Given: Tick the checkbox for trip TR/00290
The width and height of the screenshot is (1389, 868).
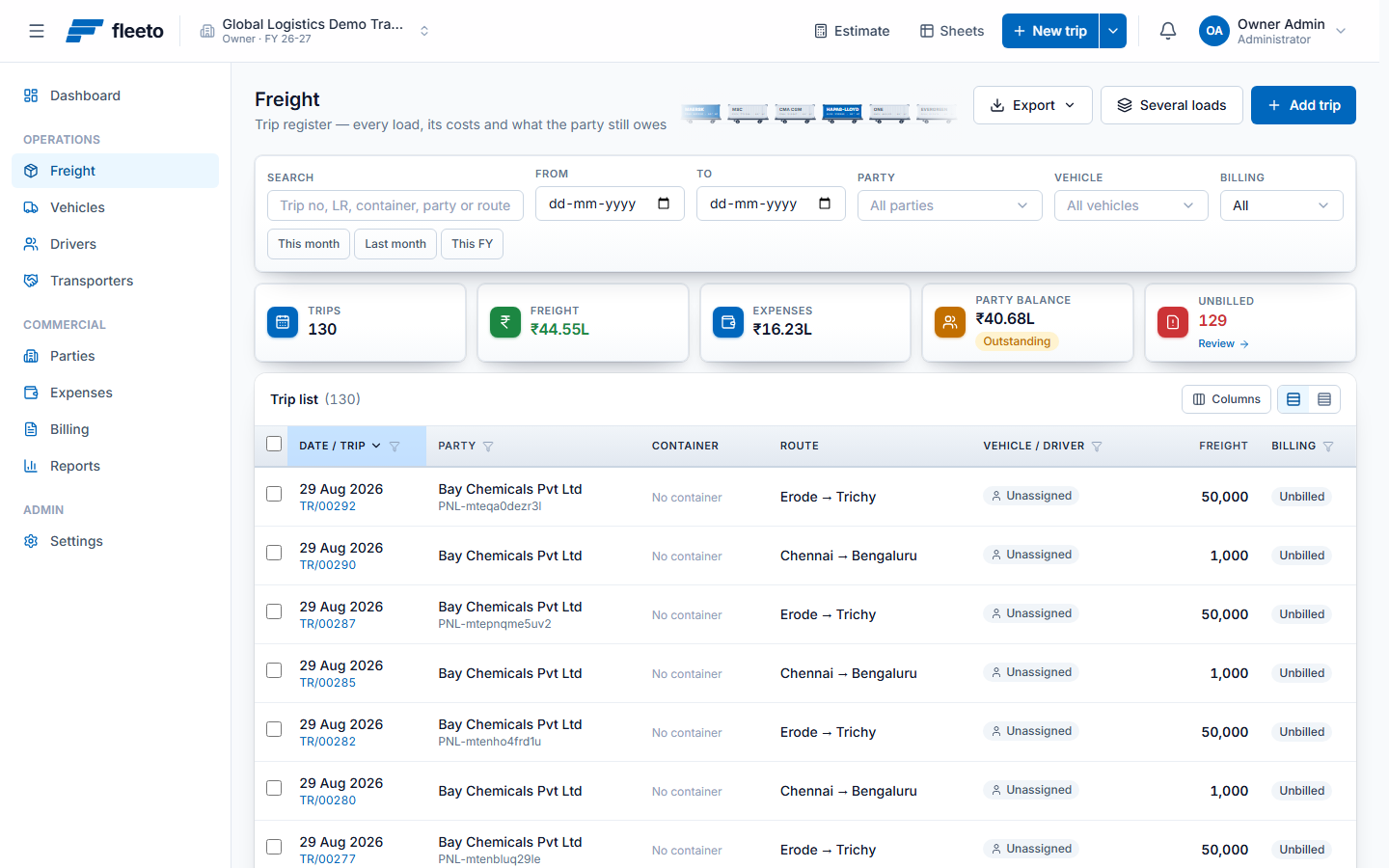Looking at the screenshot, I should pyautogui.click(x=274, y=553).
